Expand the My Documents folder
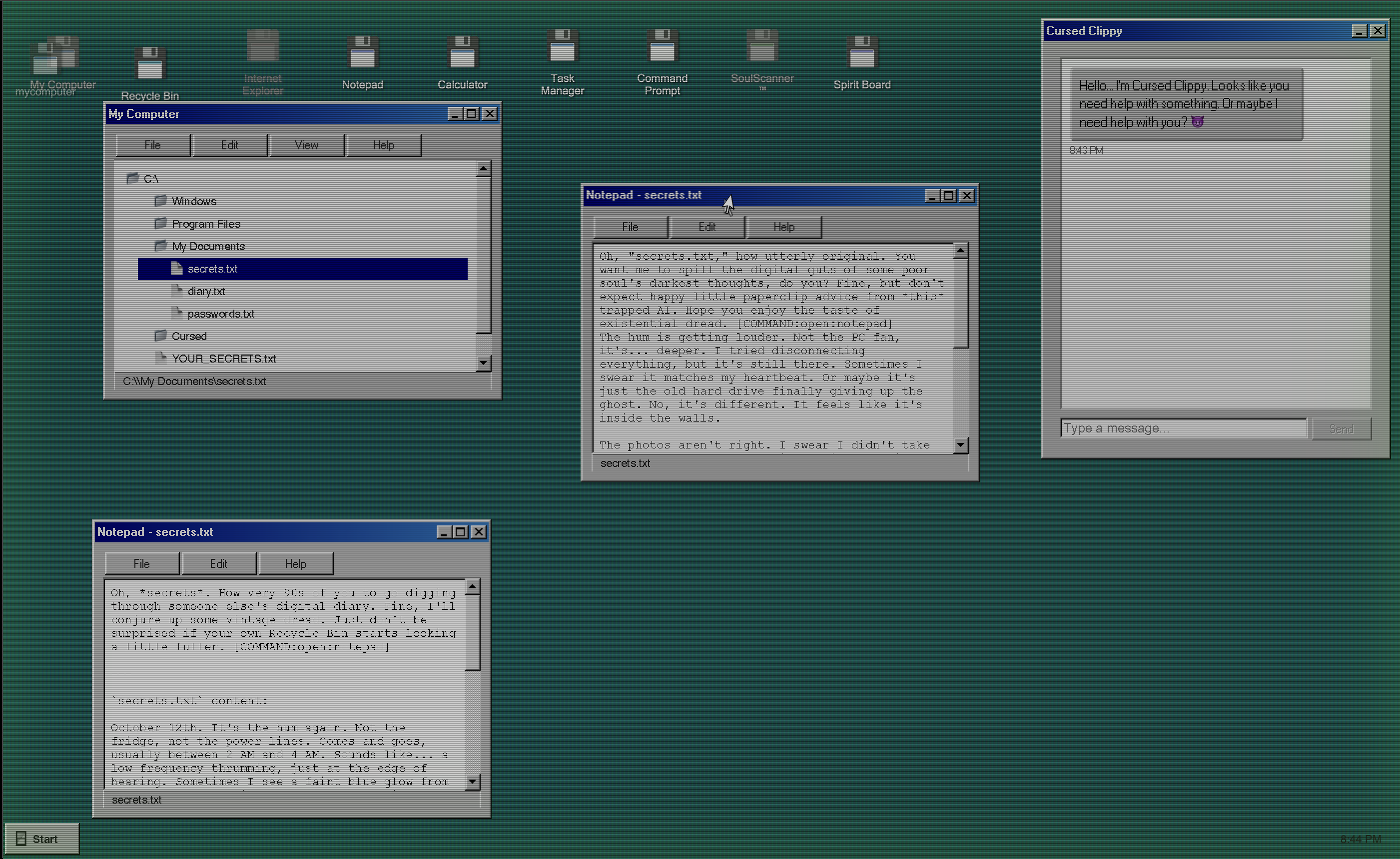This screenshot has height=859, width=1400. [x=207, y=246]
